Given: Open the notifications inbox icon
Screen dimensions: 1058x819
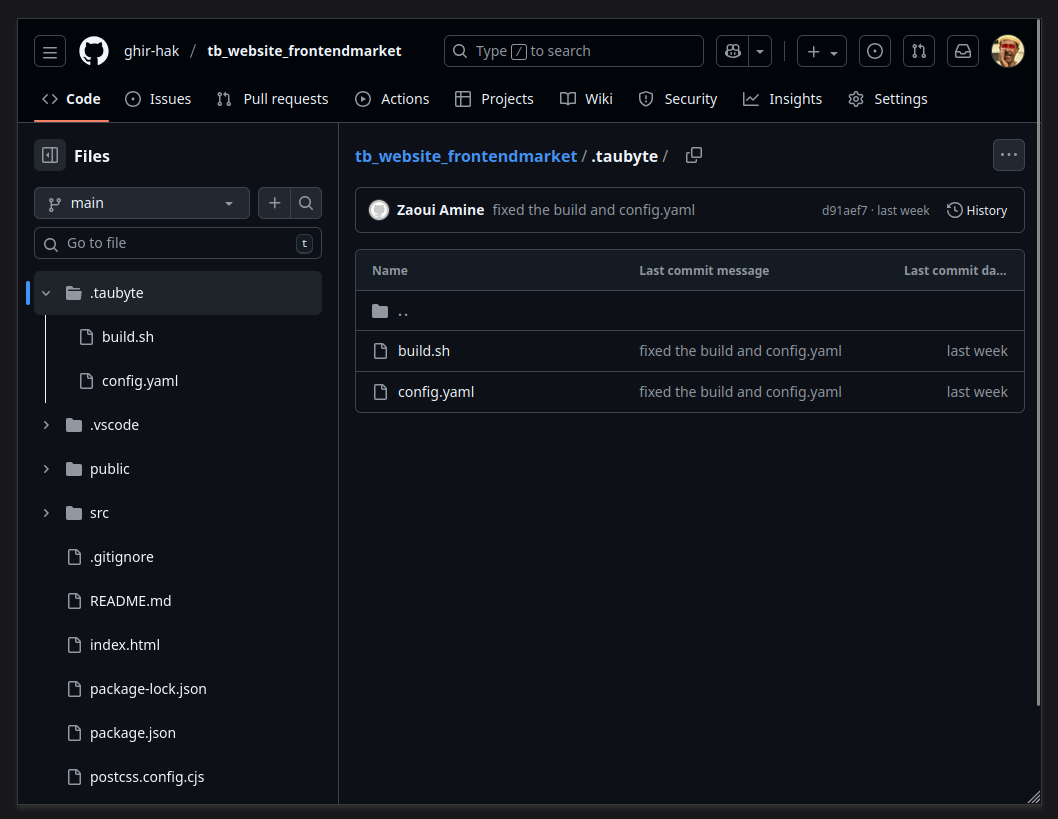Looking at the screenshot, I should click(963, 51).
